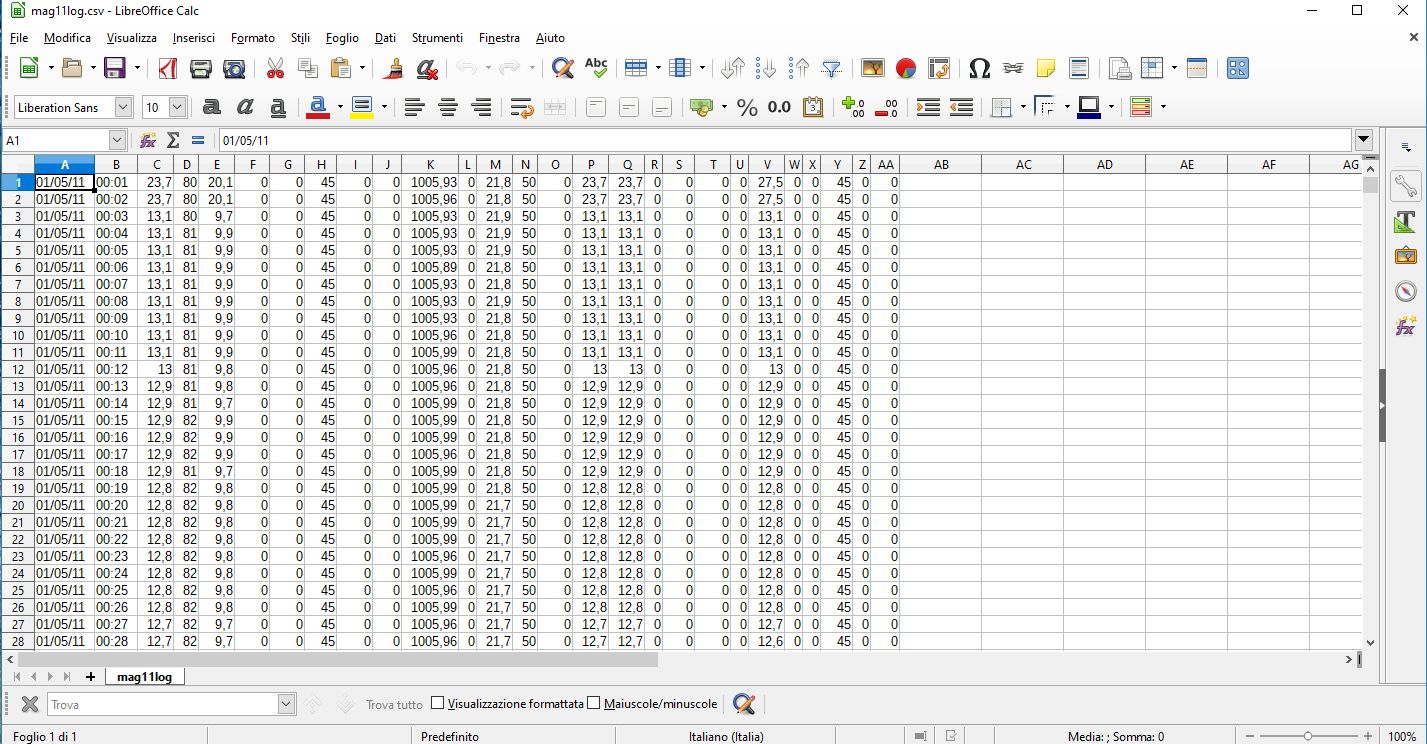Format as percent icon
1427x744 pixels.
pos(747,107)
